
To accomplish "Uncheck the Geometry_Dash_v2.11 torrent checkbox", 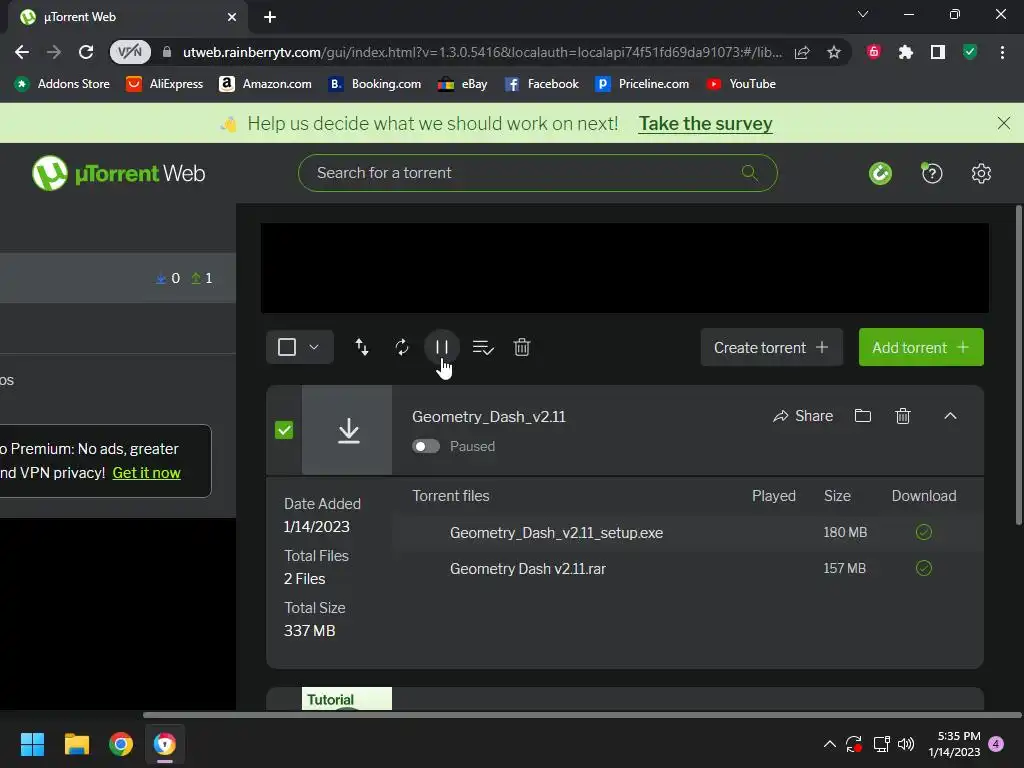I will coord(284,430).
